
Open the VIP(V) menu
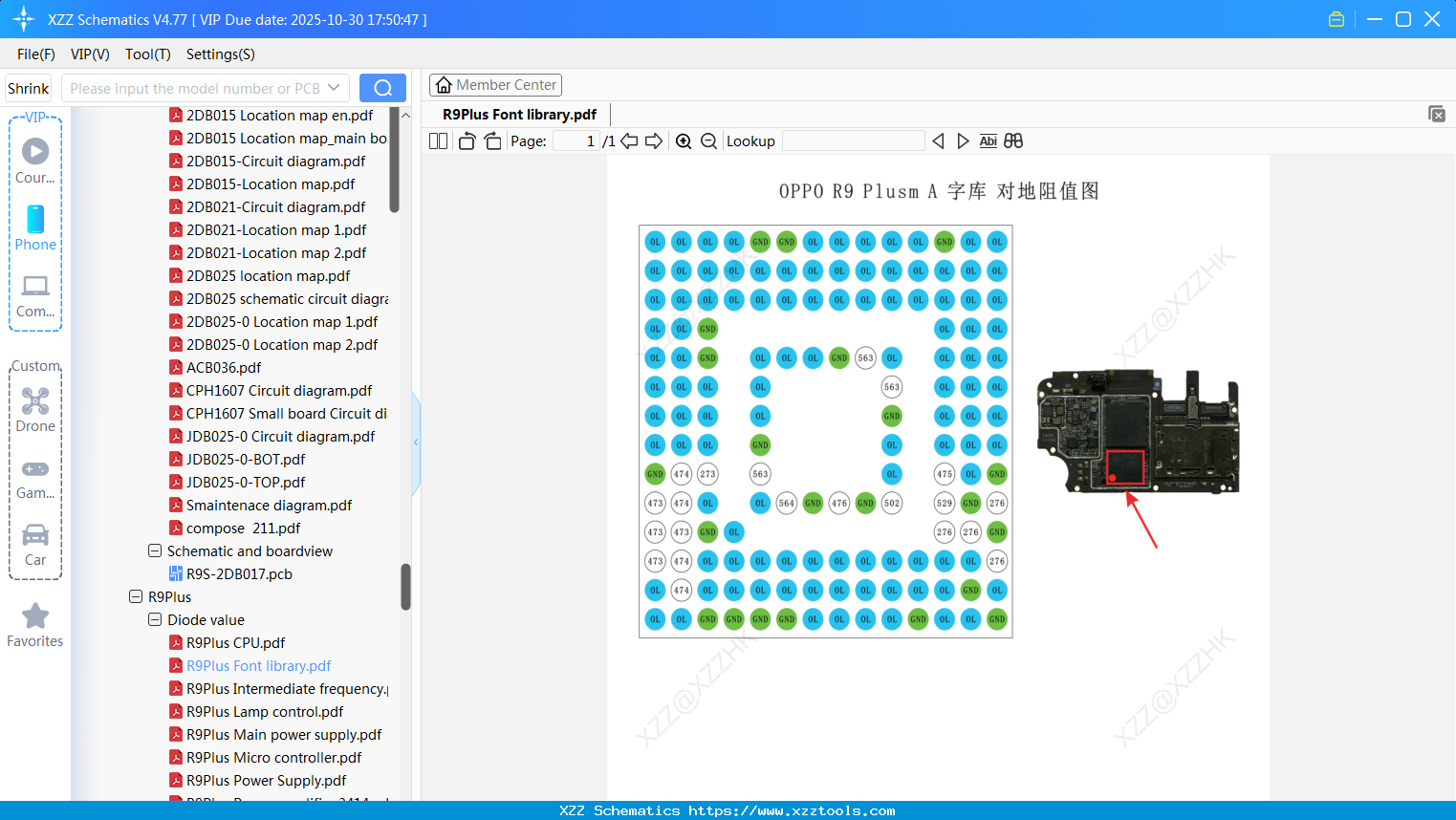click(x=90, y=54)
